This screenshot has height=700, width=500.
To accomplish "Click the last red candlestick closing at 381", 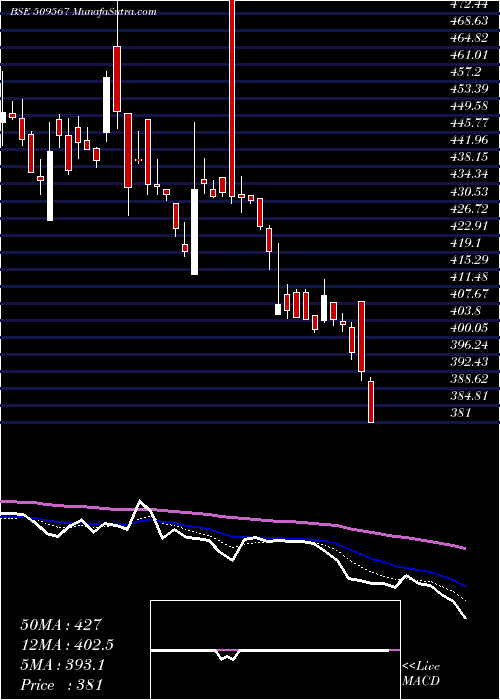I will coord(371,401).
